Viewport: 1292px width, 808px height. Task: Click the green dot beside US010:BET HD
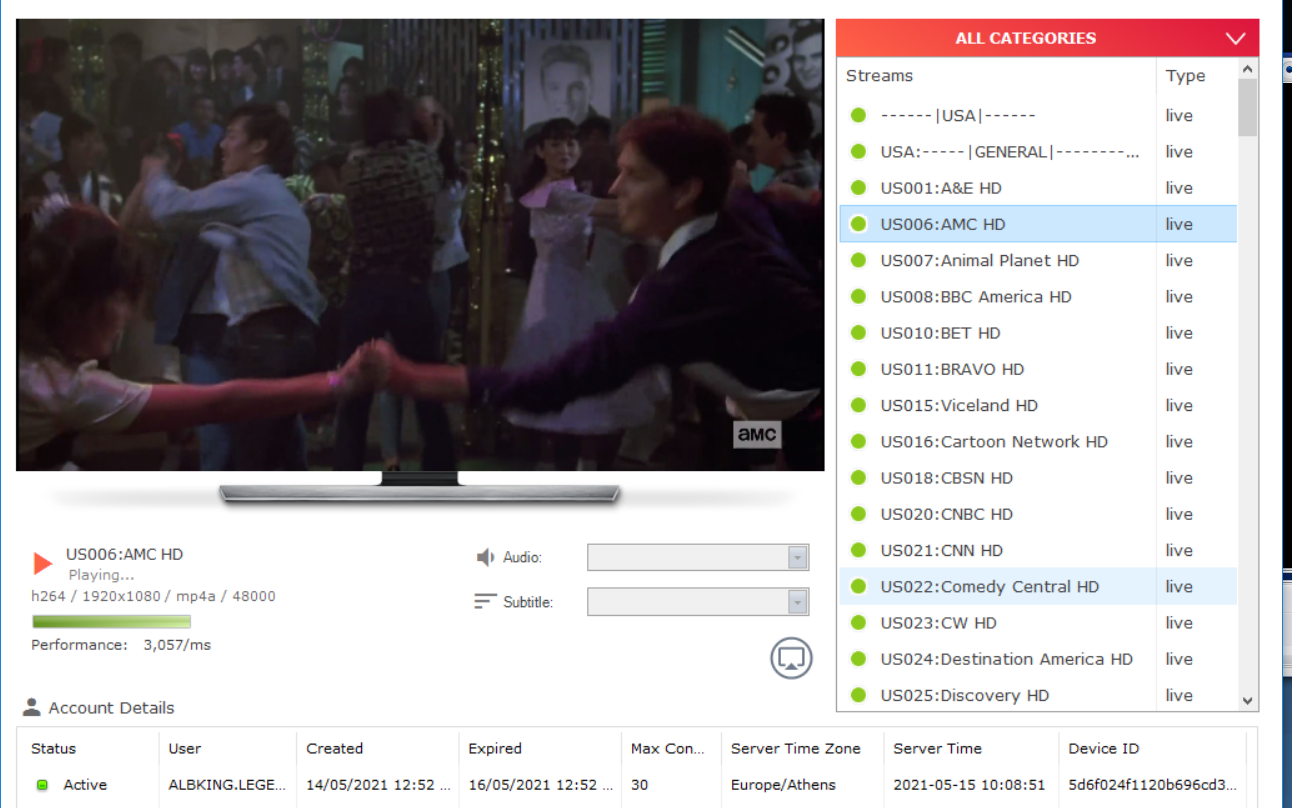[858, 333]
